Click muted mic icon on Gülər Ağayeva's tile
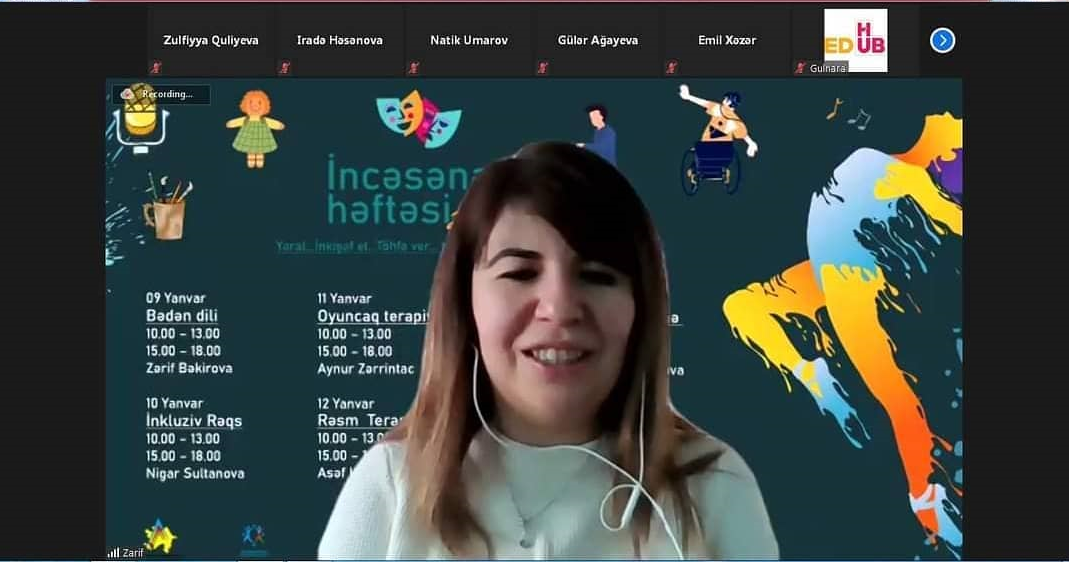 (542, 68)
